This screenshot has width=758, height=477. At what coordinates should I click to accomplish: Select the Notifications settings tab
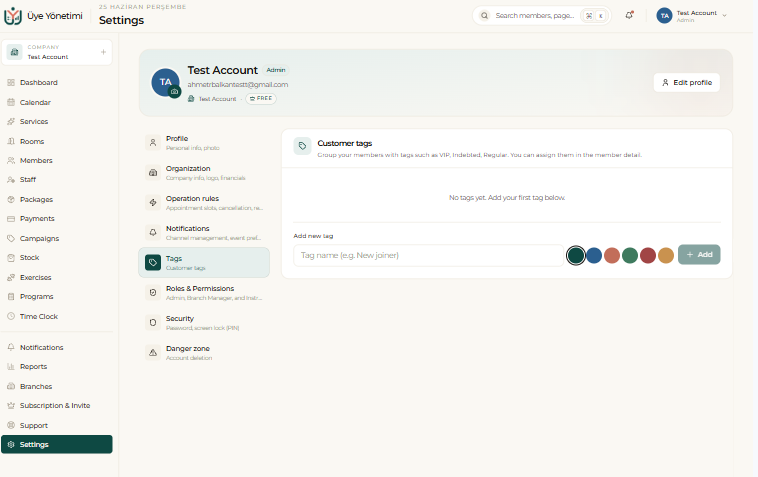(204, 232)
